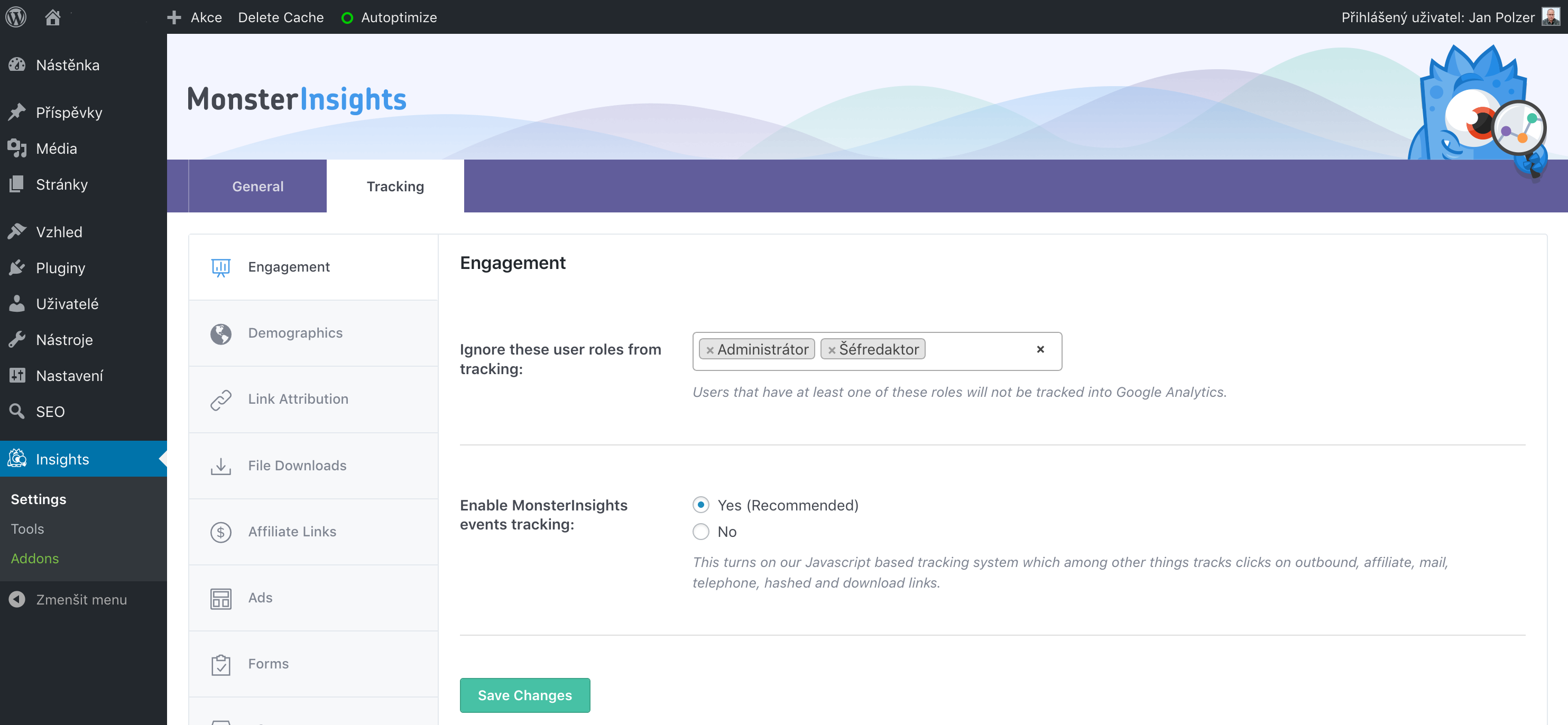The height and width of the screenshot is (725, 1568).
Task: Open the Demographics settings section
Action: (313, 333)
